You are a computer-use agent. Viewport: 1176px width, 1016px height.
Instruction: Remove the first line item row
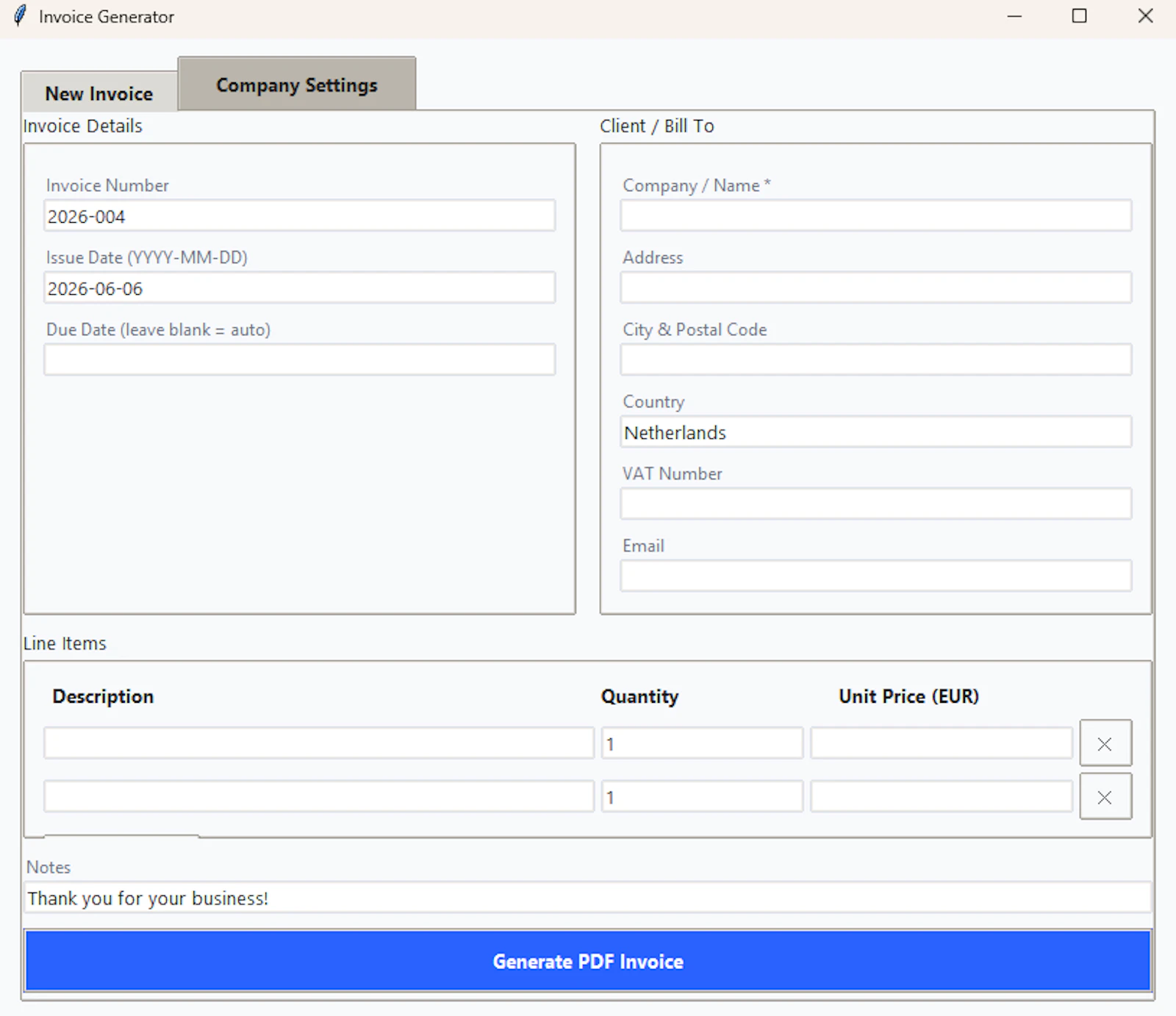pyautogui.click(x=1105, y=743)
